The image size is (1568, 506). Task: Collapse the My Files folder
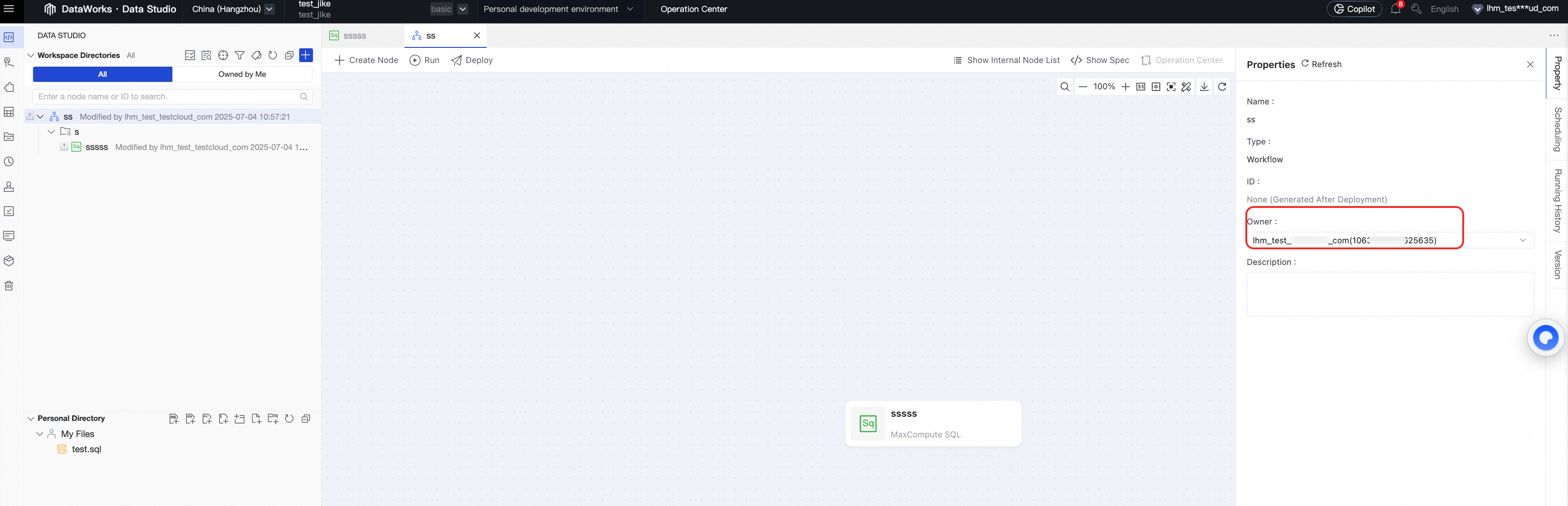(40, 434)
